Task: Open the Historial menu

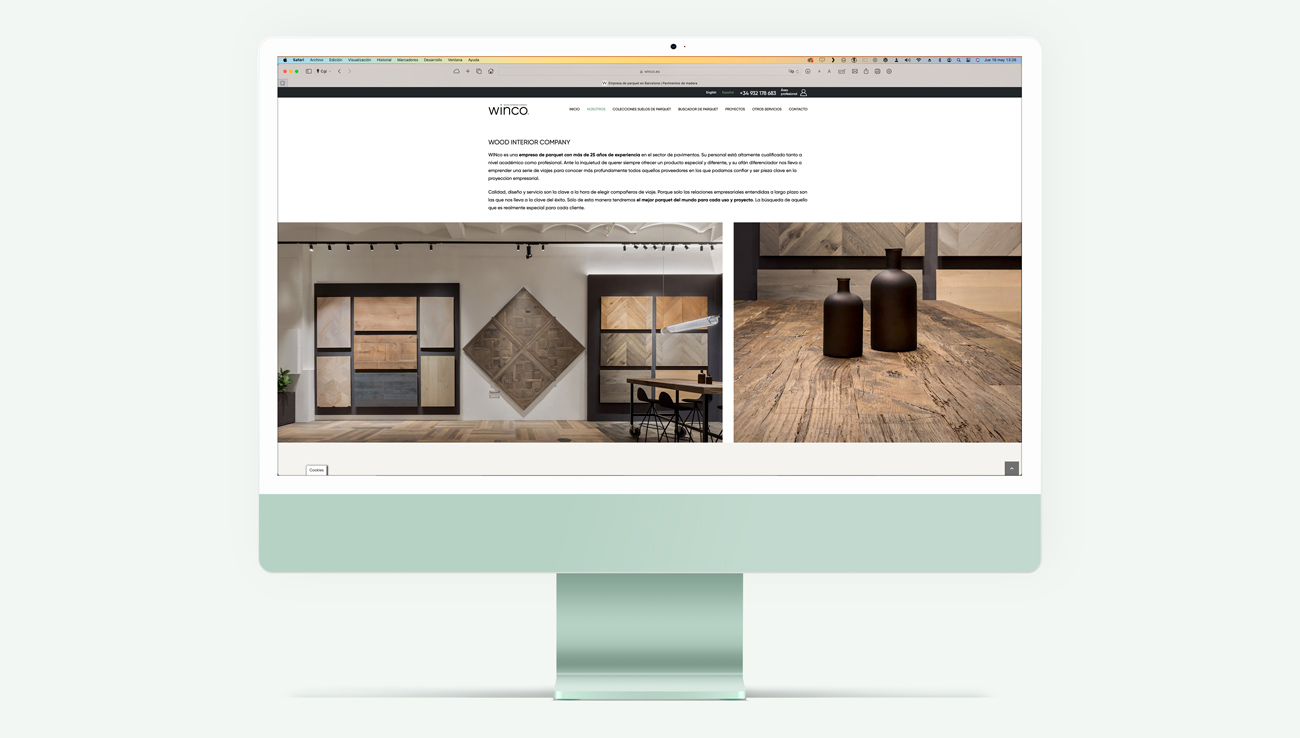Action: [x=384, y=59]
